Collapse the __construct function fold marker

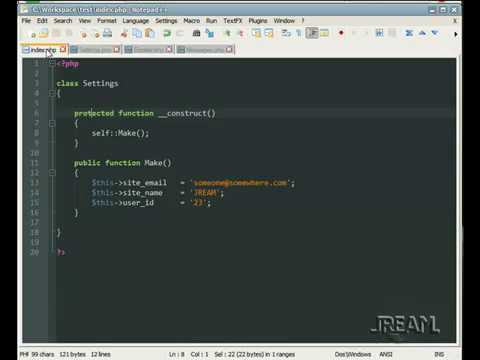52,124
